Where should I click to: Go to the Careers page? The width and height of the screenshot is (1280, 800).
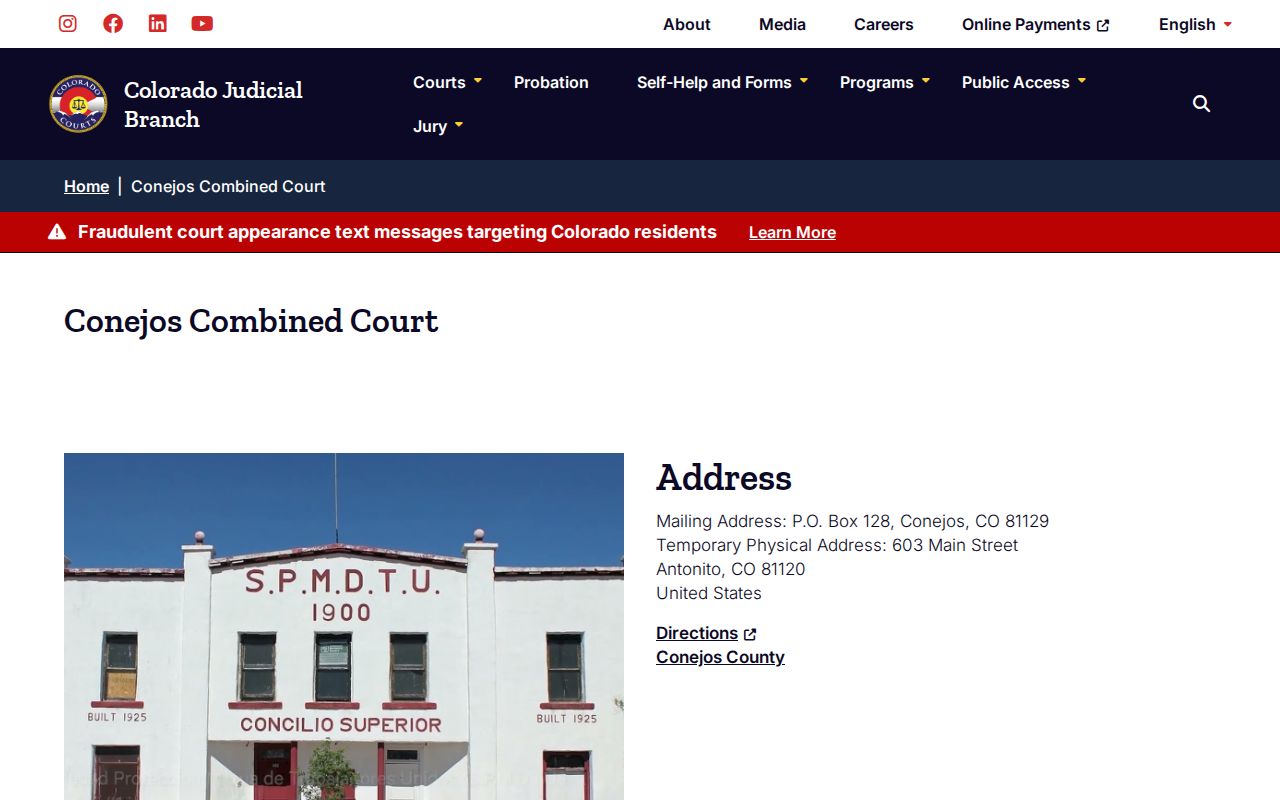pyautogui.click(x=884, y=24)
